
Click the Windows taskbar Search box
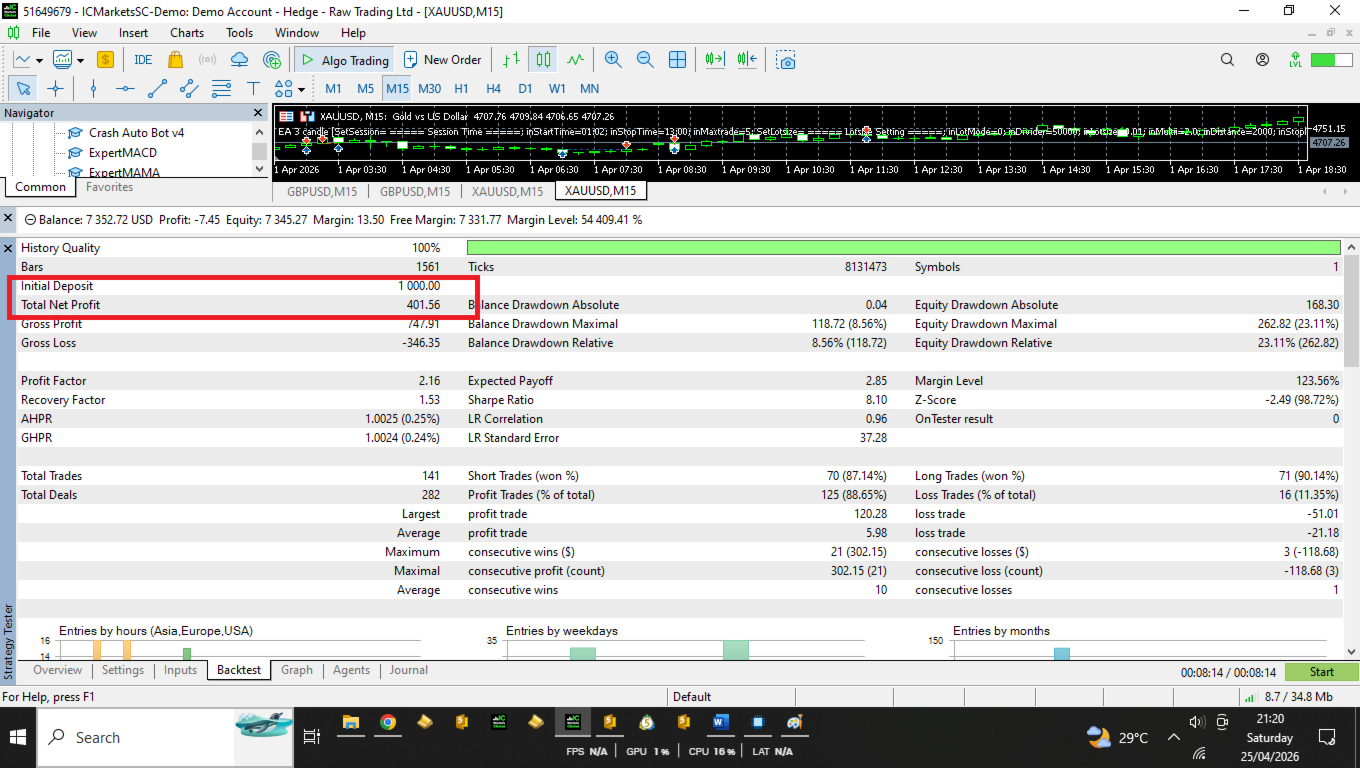click(x=135, y=738)
